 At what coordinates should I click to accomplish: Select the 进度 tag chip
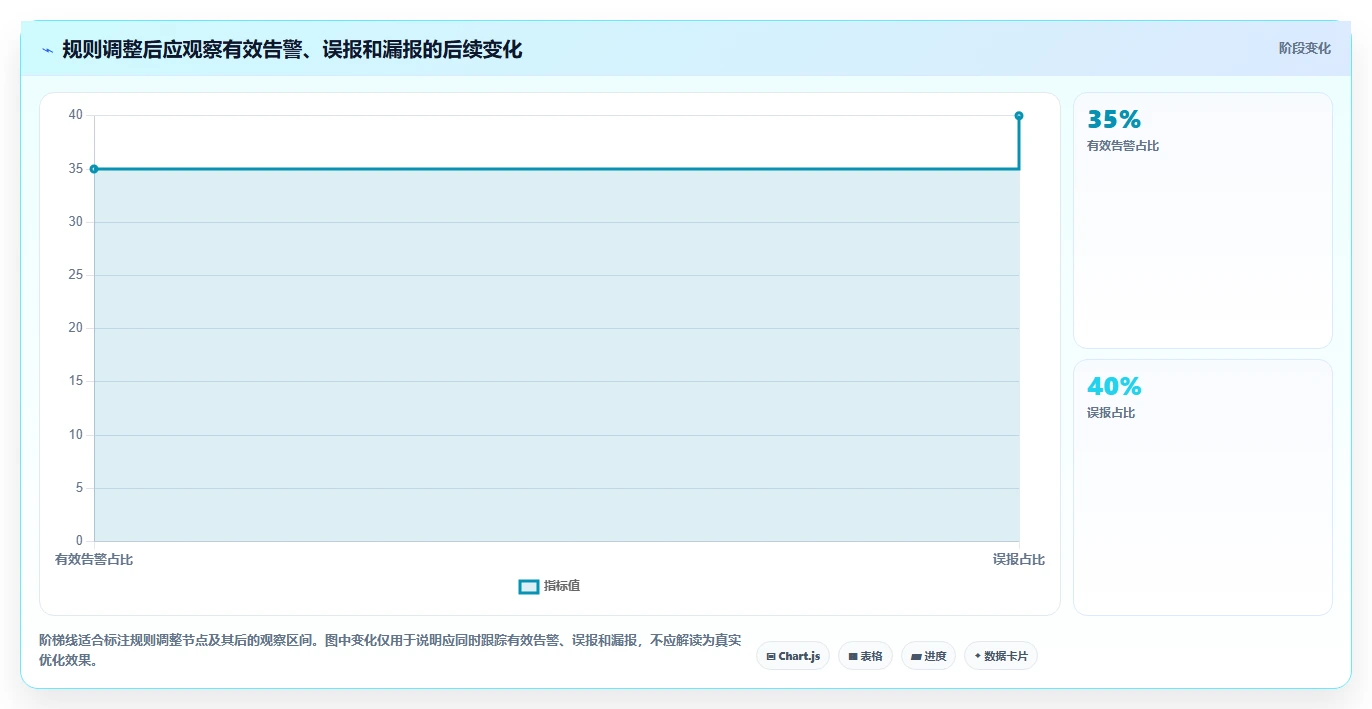tap(928, 656)
